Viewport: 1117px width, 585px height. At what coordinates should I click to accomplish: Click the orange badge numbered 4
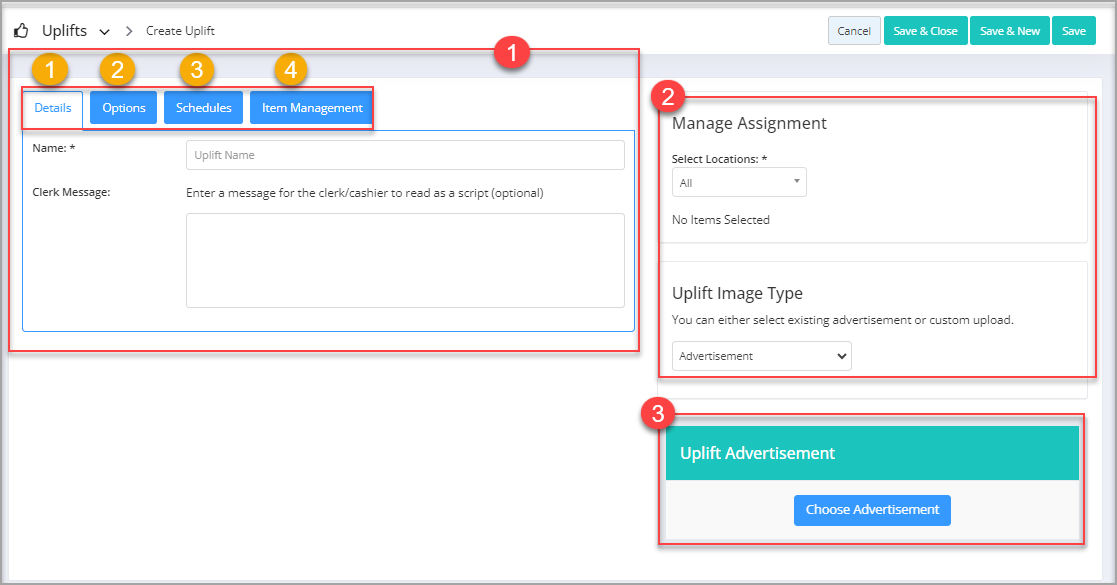291,70
